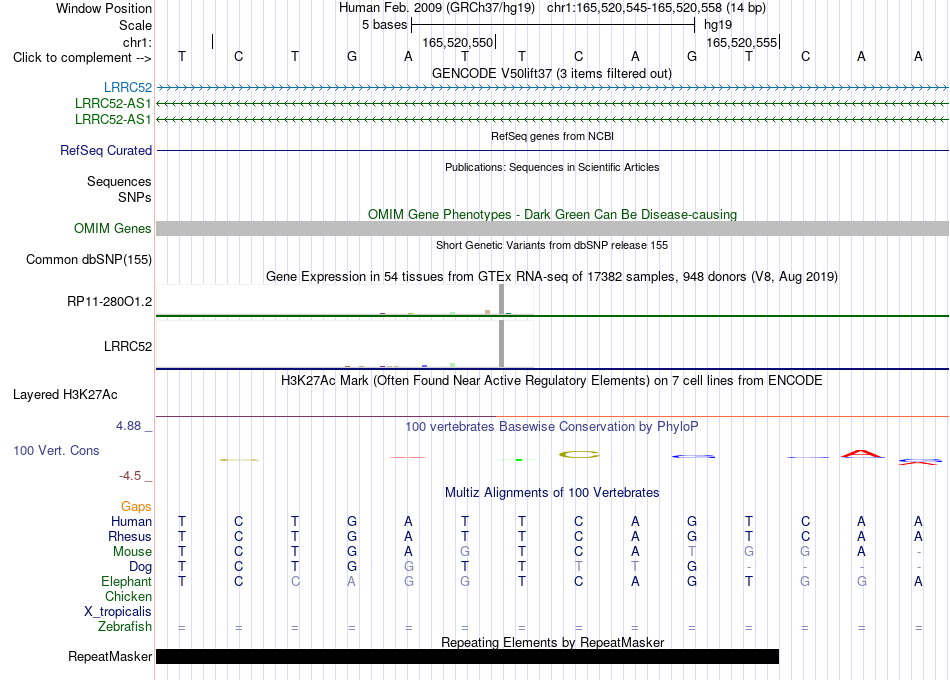Screen dimensions: 950x680
Task: Select the Layered H3K27Ac track label
Action: [x=65, y=395]
